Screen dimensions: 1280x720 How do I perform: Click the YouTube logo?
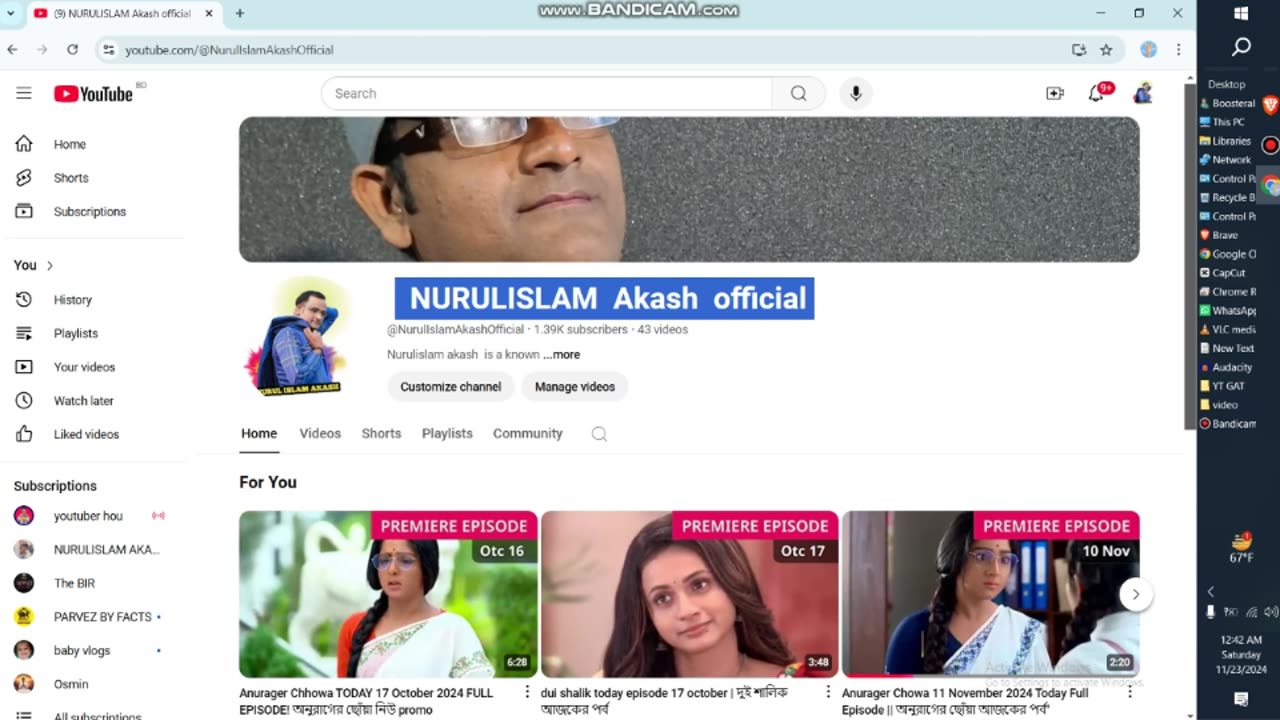coord(93,93)
